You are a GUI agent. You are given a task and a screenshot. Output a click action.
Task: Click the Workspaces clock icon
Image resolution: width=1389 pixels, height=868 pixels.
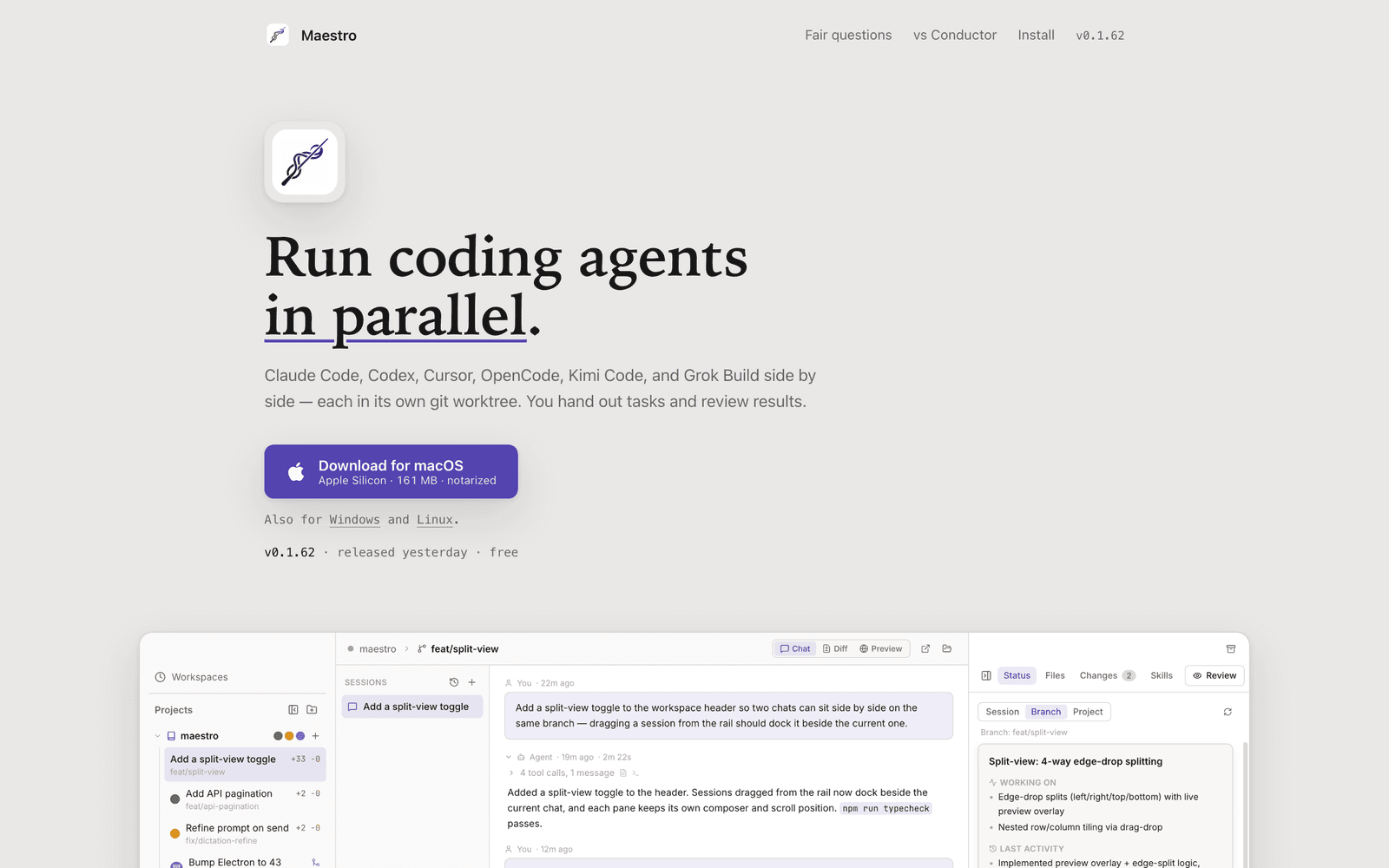[160, 677]
